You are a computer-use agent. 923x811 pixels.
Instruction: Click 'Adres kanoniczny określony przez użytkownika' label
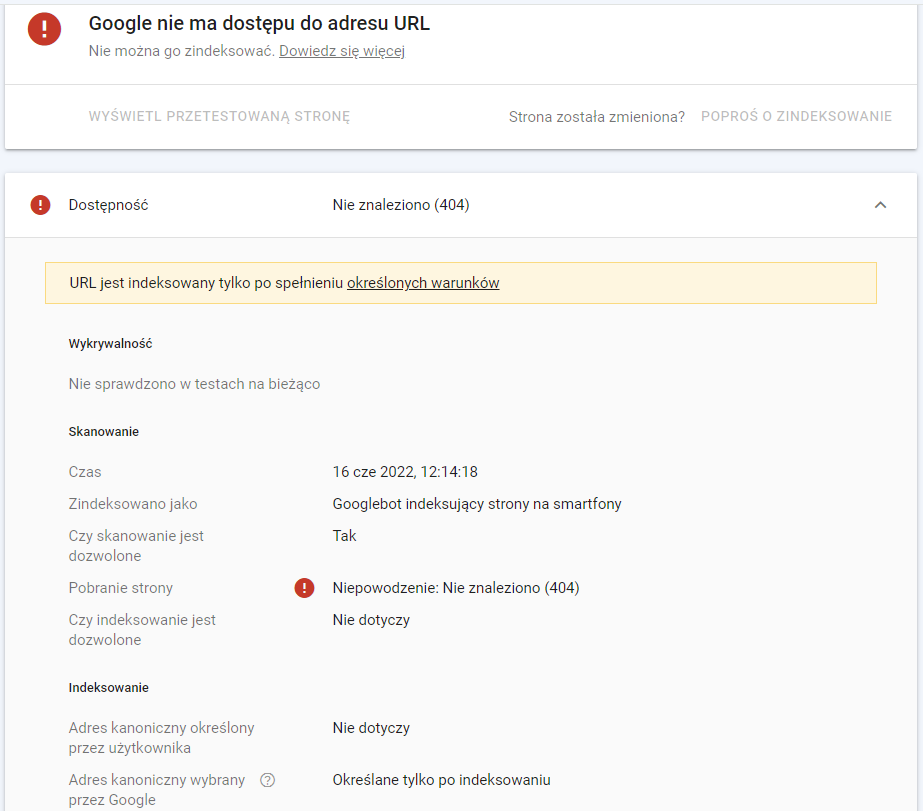click(161, 738)
